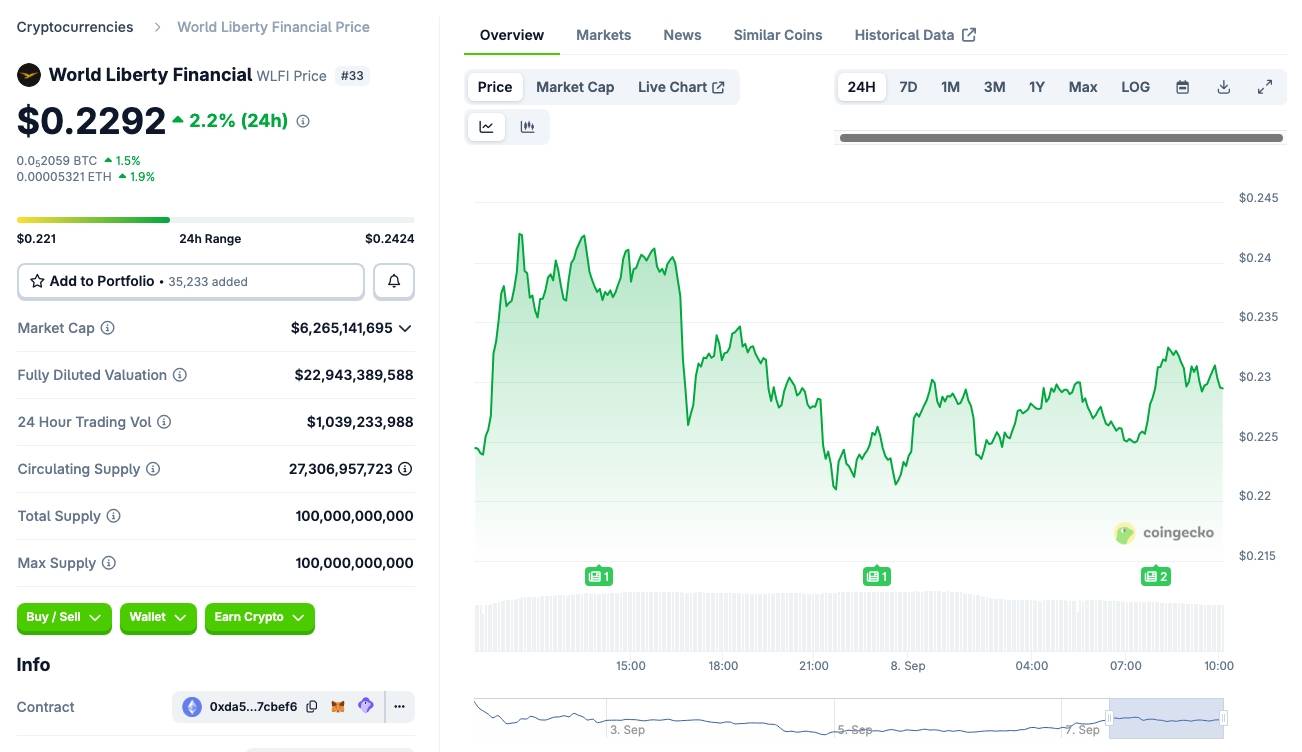1302x752 pixels.
Task: Select 24H time range
Action: coord(861,87)
